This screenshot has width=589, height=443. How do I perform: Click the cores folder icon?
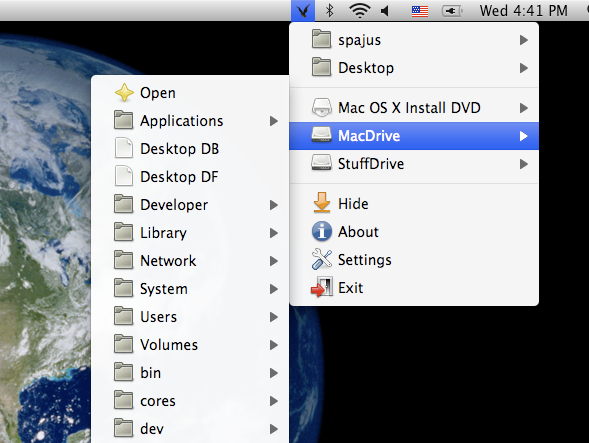pyautogui.click(x=124, y=400)
